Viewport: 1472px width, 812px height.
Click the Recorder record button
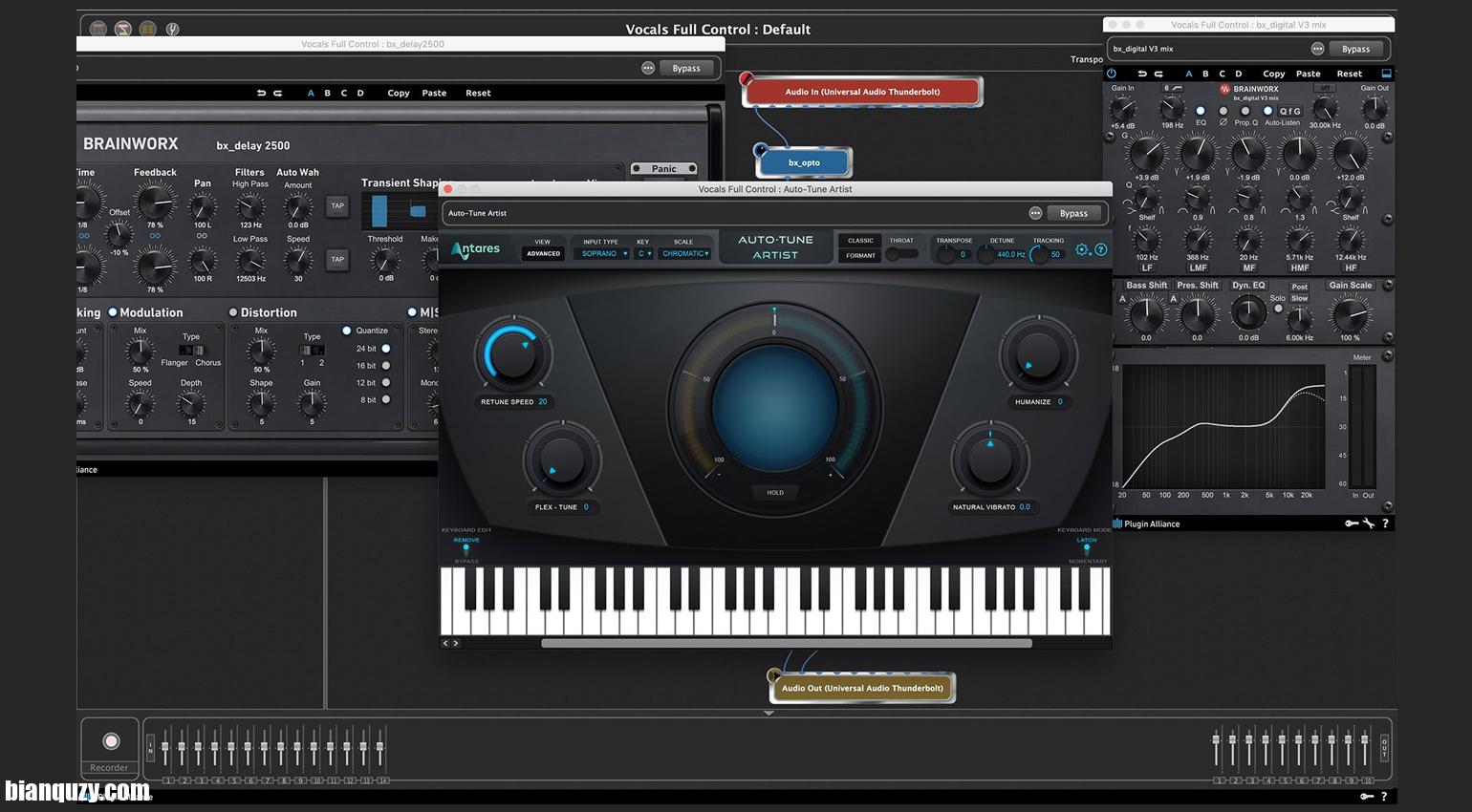click(x=111, y=741)
